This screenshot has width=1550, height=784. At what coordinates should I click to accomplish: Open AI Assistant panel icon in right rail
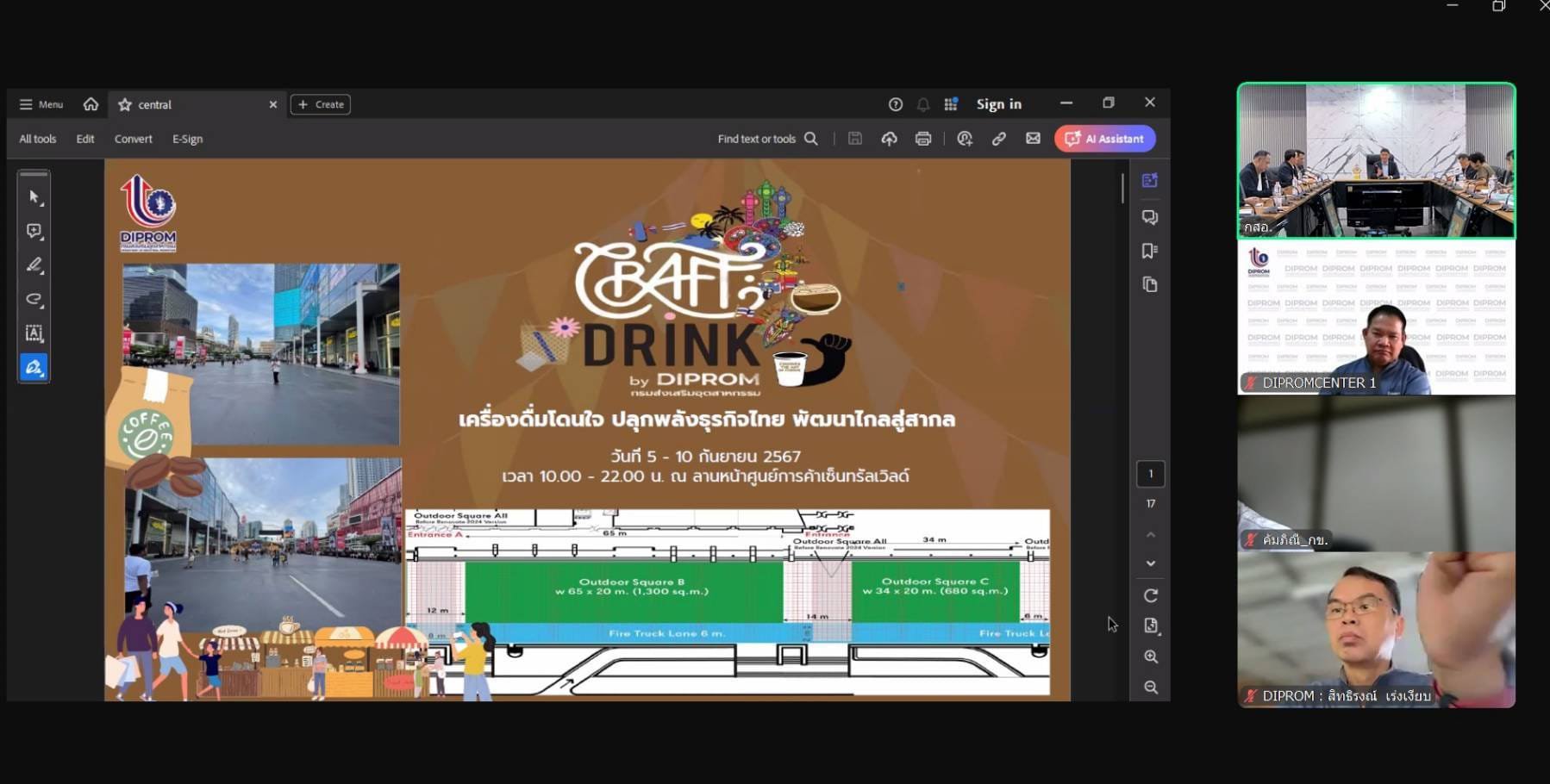1150,180
